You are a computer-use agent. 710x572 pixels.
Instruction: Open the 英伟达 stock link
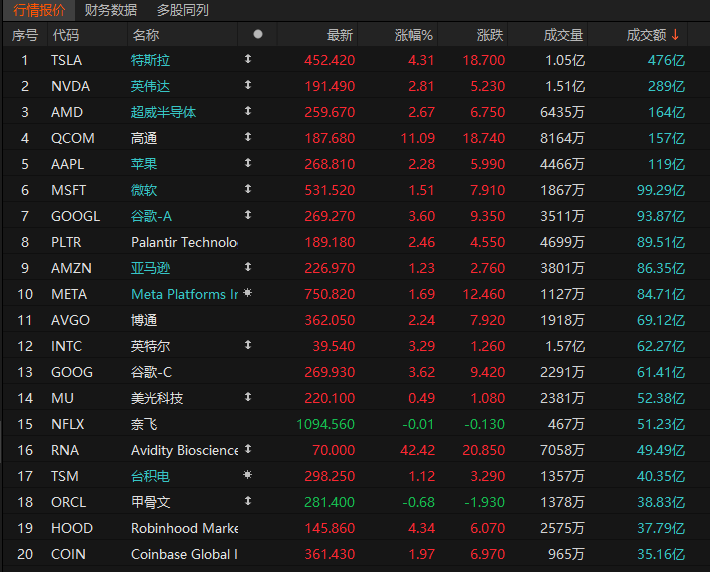[x=150, y=86]
